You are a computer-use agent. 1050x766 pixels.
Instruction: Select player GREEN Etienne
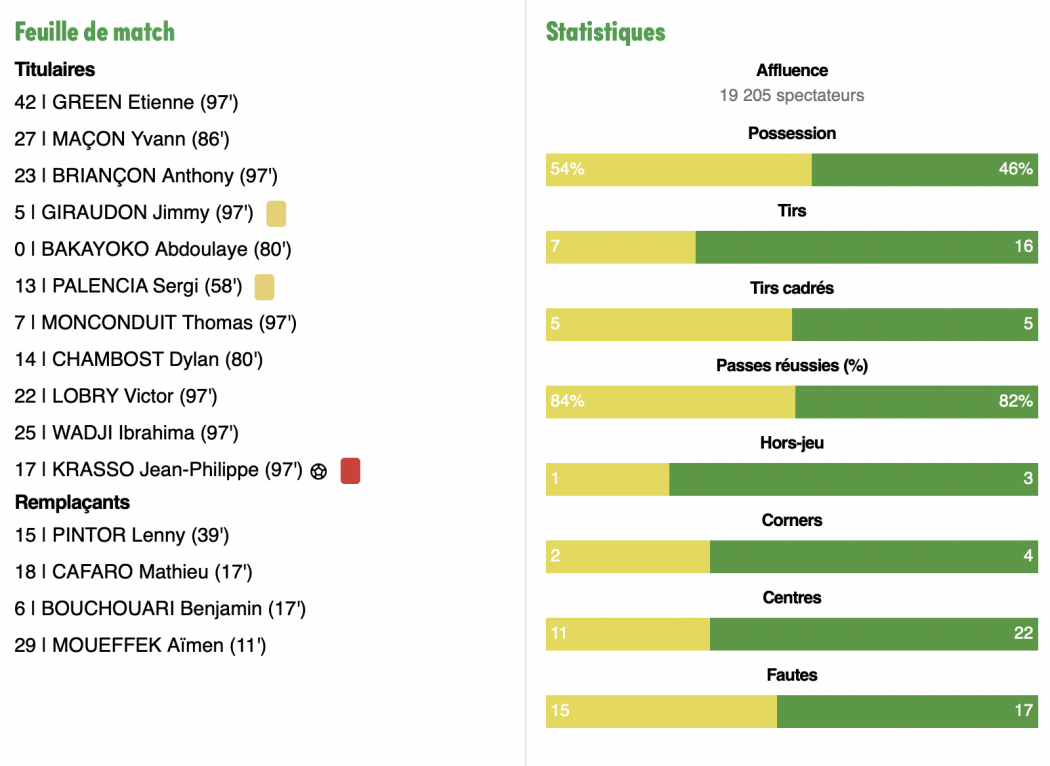click(x=127, y=103)
